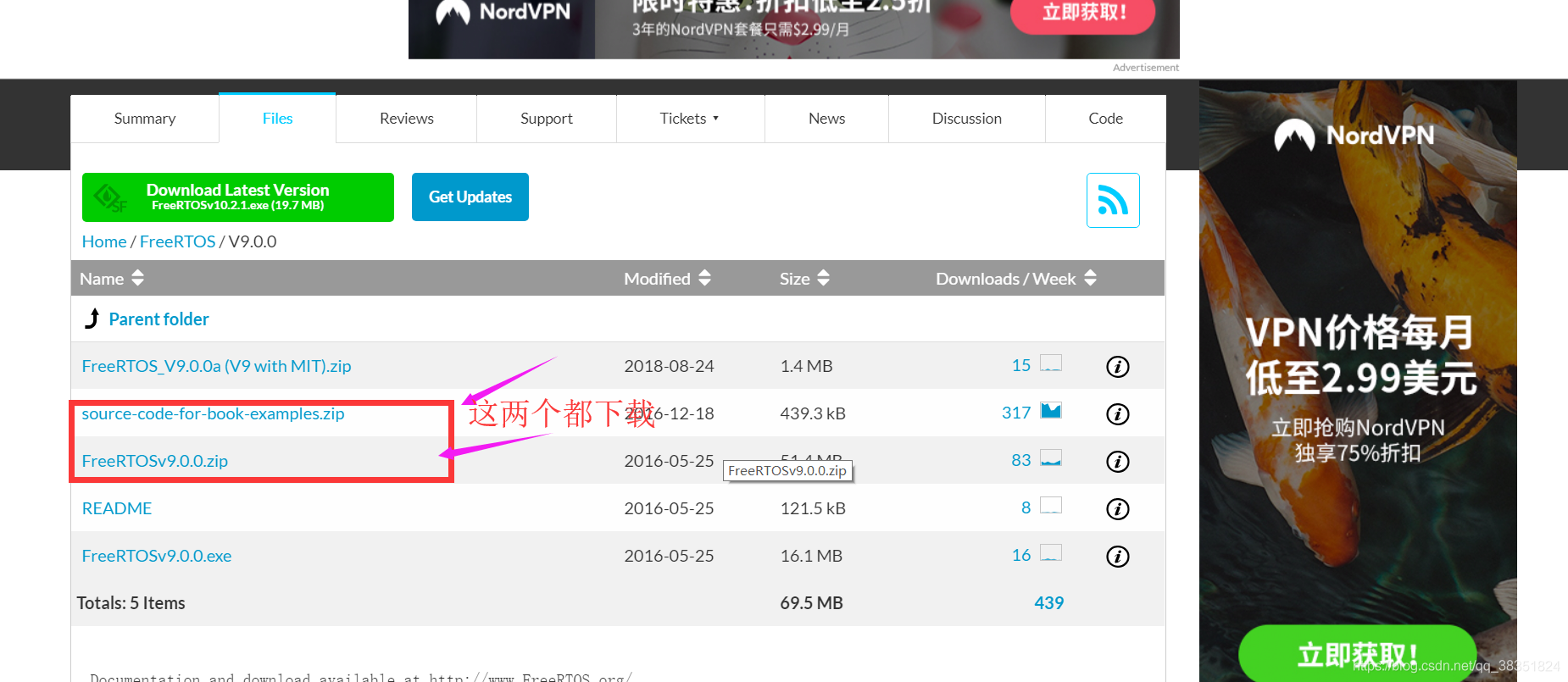The height and width of the screenshot is (682, 1568).
Task: Click the 2018-08-24 modified date
Action: (670, 366)
